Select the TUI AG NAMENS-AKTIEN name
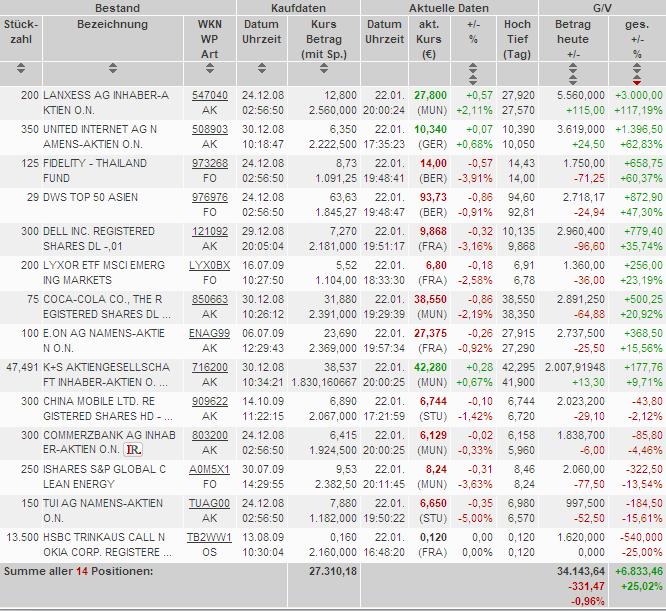This screenshot has width=666, height=611. [x=103, y=510]
